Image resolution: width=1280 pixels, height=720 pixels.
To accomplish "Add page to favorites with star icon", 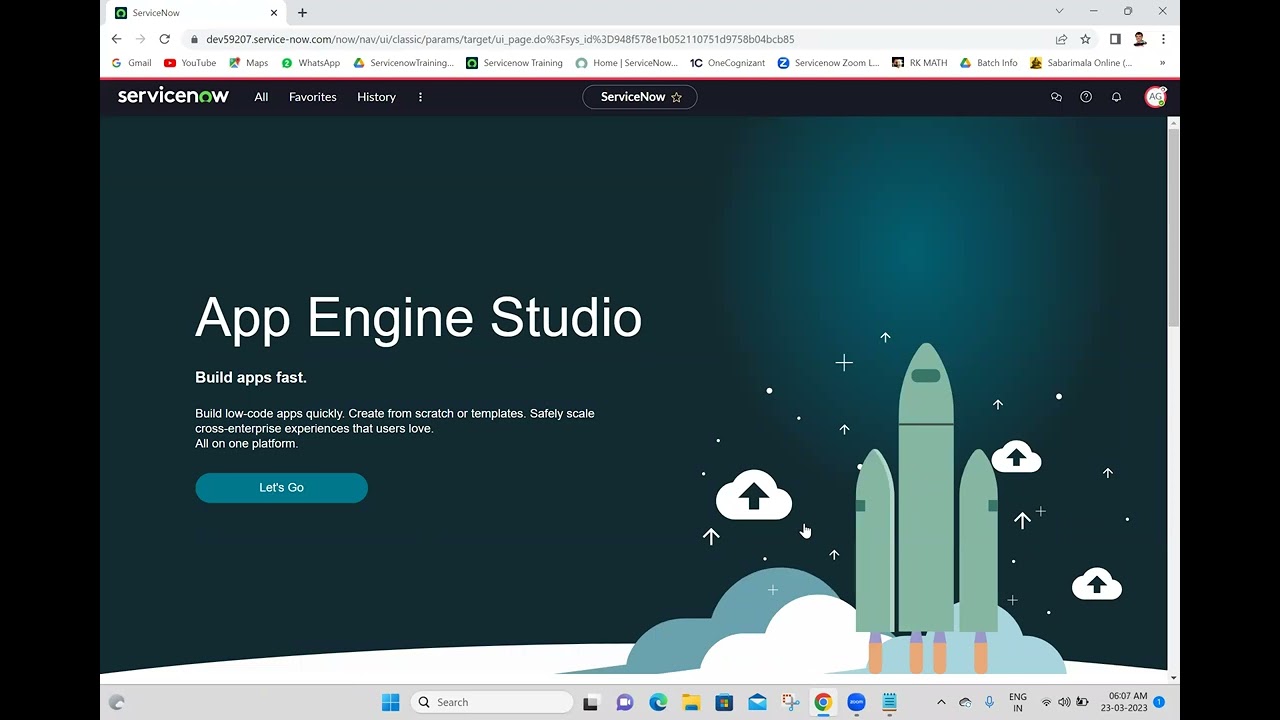I will 676,97.
